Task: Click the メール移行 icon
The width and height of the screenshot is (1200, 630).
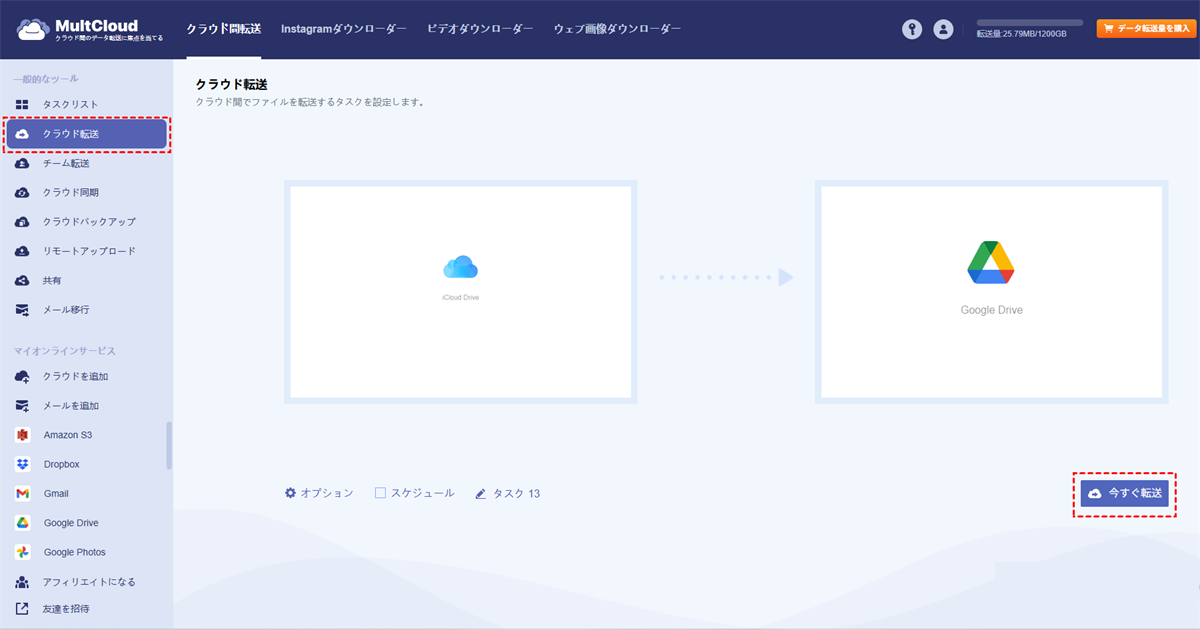Action: click(22, 310)
